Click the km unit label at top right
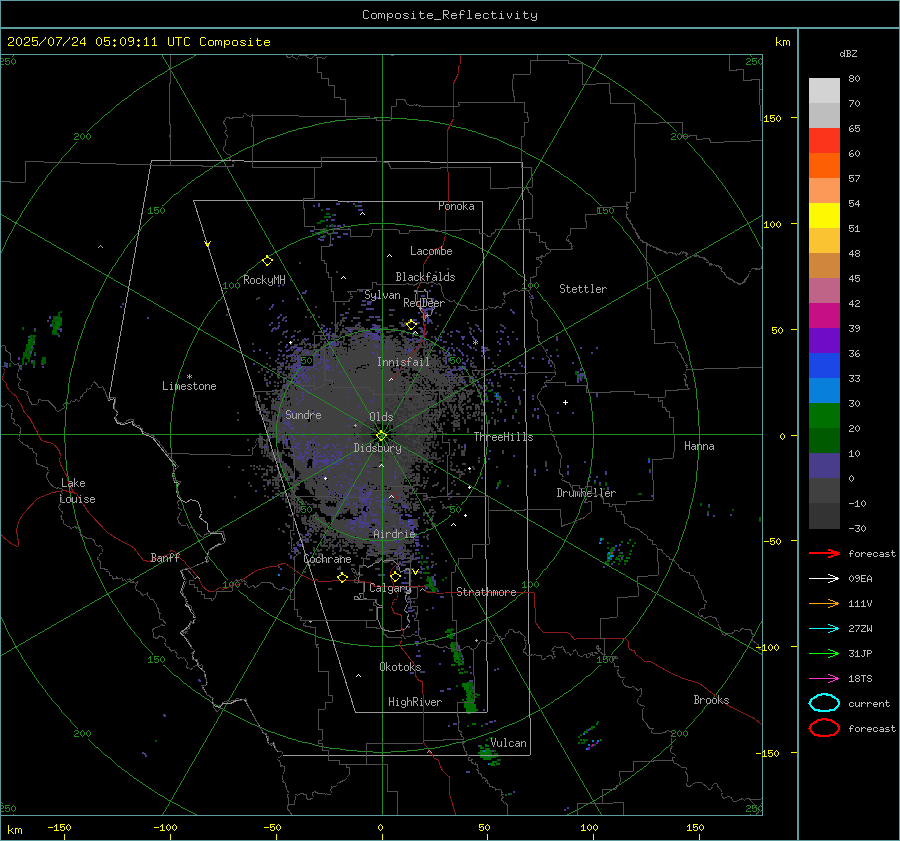This screenshot has height=841, width=900. (783, 42)
